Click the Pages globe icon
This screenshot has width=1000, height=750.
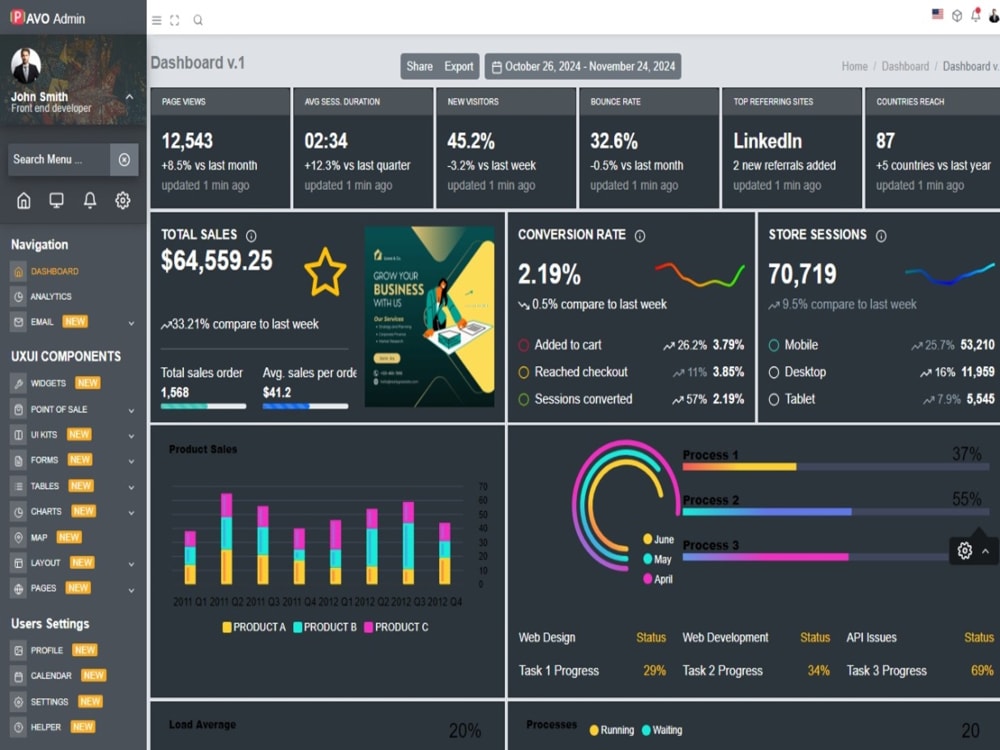[18, 589]
